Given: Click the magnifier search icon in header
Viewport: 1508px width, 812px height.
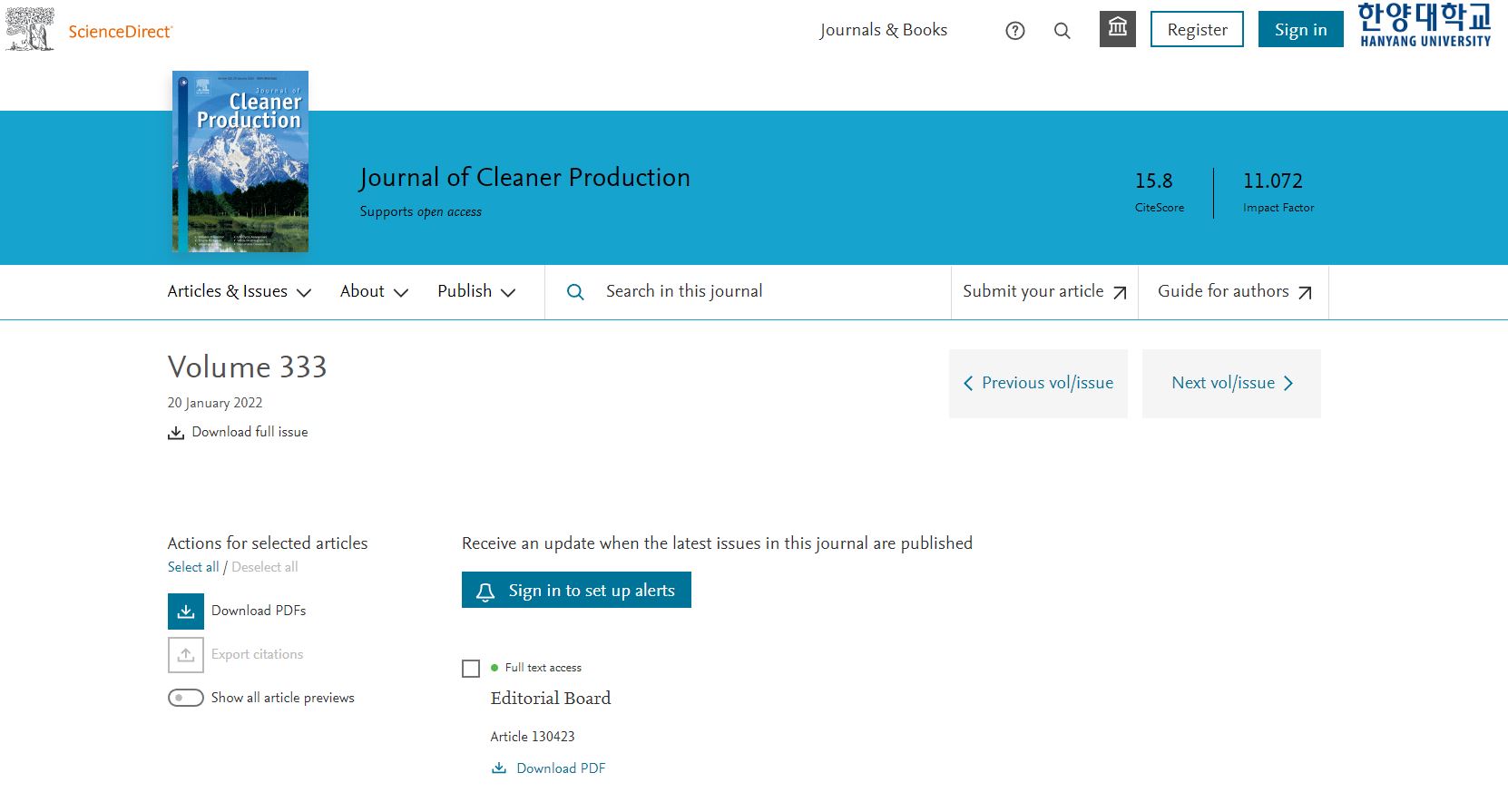Looking at the screenshot, I should (x=1062, y=31).
